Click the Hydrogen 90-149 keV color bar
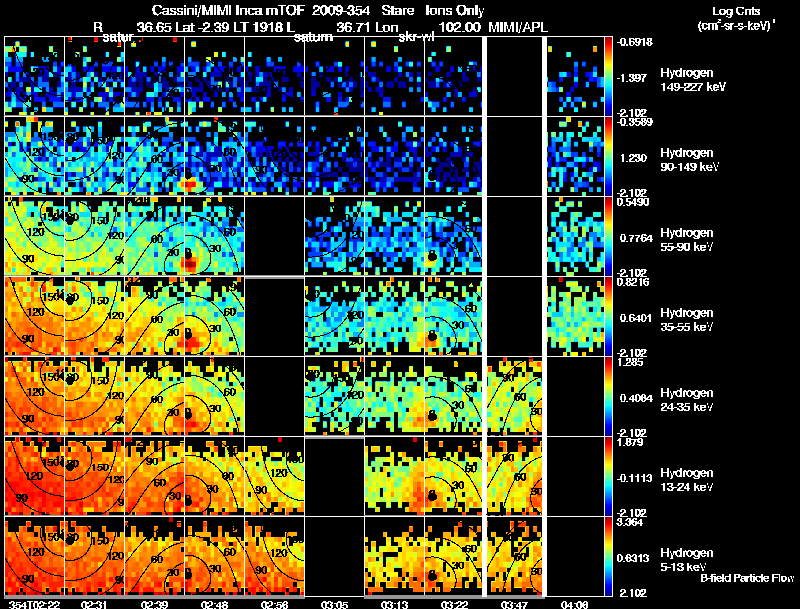The width and height of the screenshot is (800, 609). pyautogui.click(x=608, y=156)
